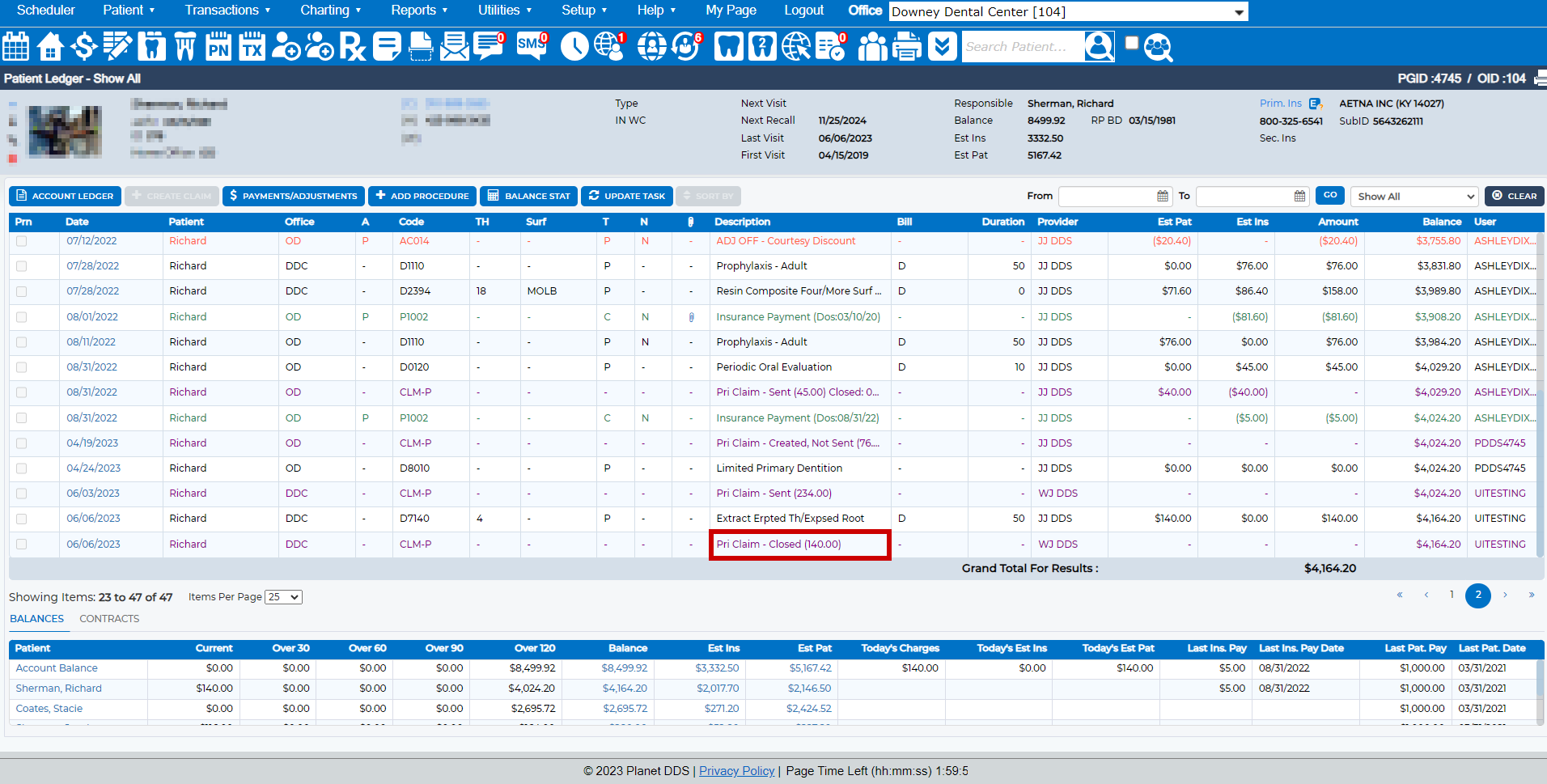The height and width of the screenshot is (784, 1547).
Task: Expand the Patient menu
Action: coord(129,11)
